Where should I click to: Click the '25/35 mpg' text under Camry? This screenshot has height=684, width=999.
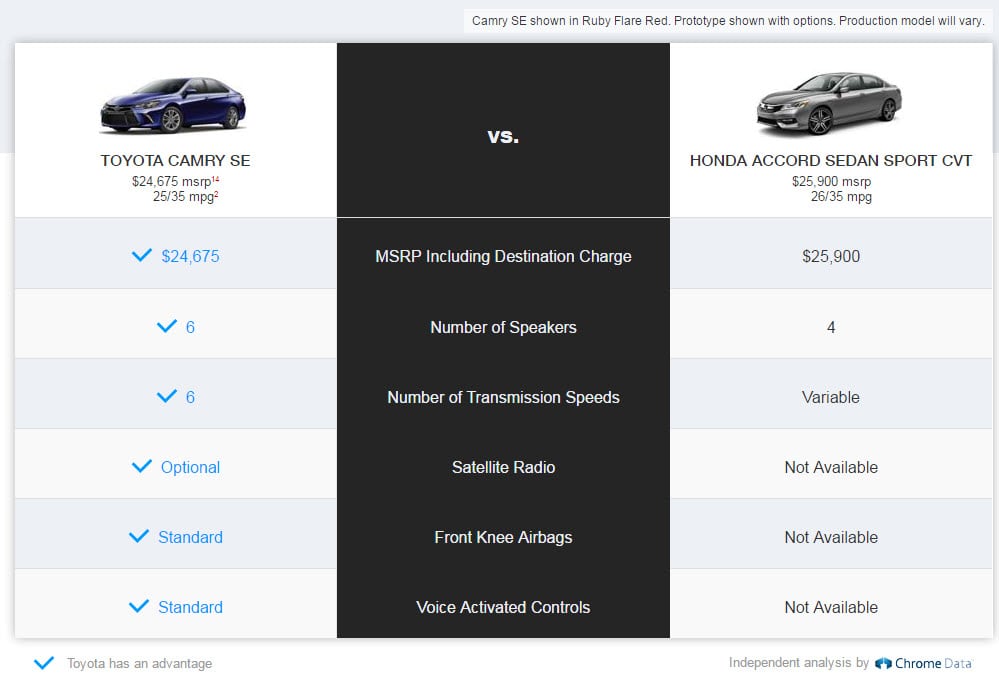tap(183, 197)
